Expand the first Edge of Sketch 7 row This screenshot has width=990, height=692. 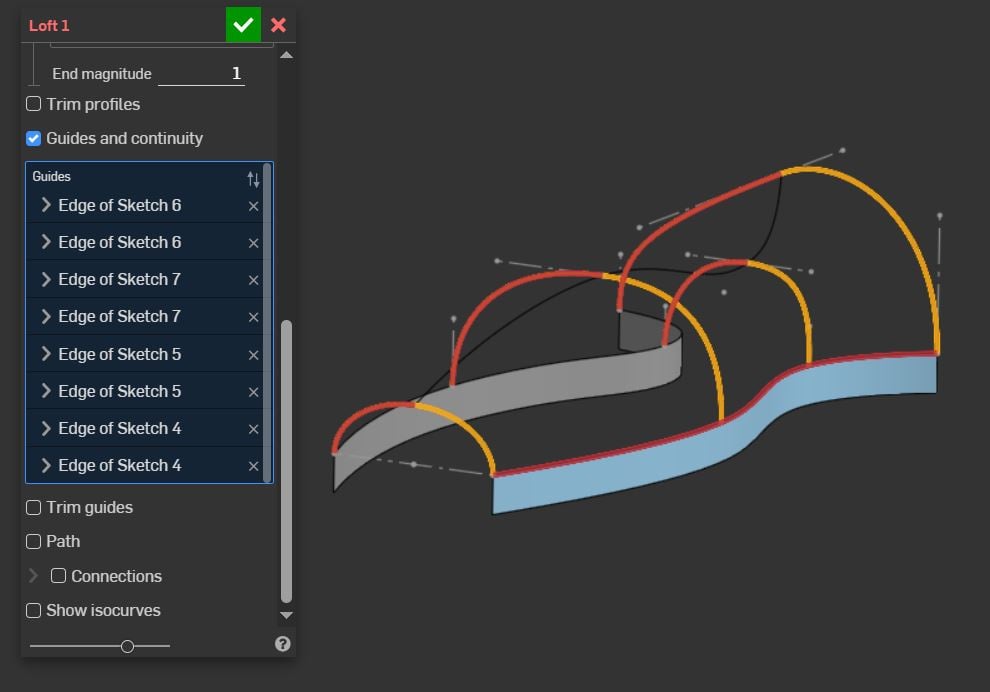coord(45,279)
